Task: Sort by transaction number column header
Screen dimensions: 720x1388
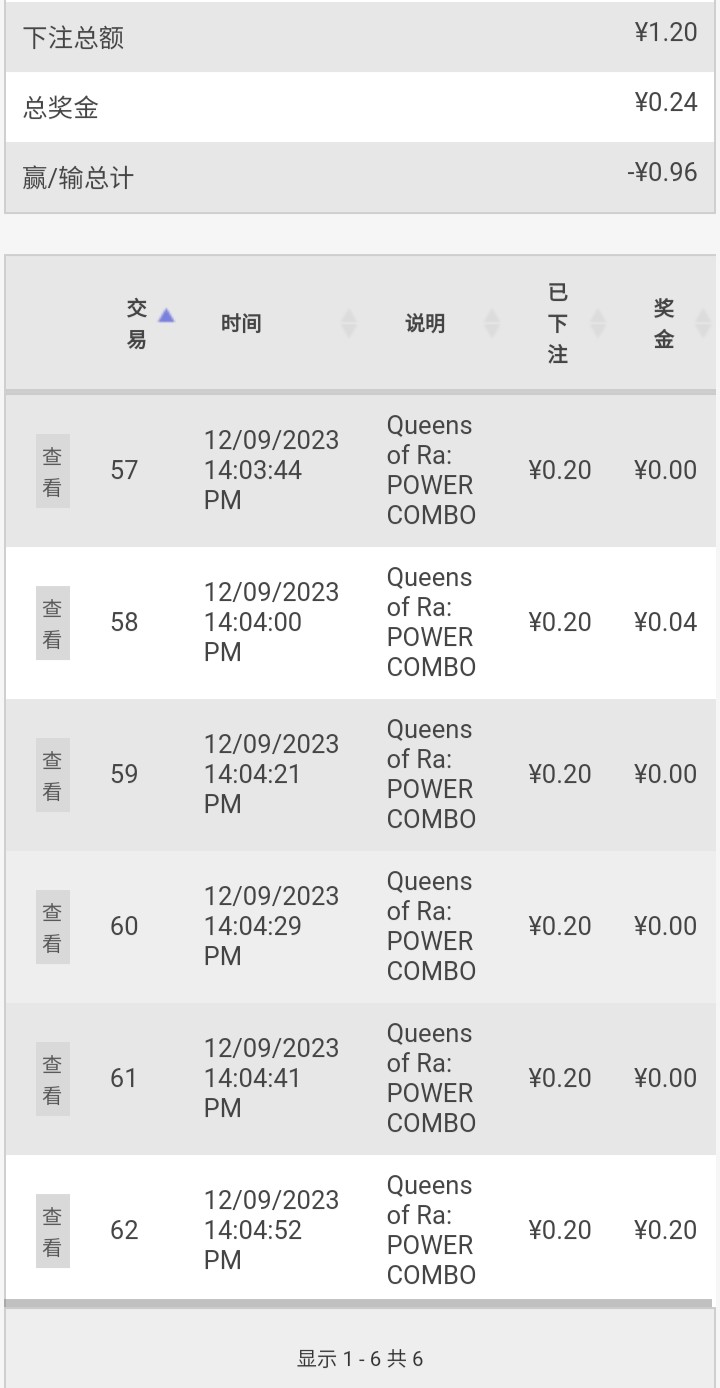Action: point(137,323)
